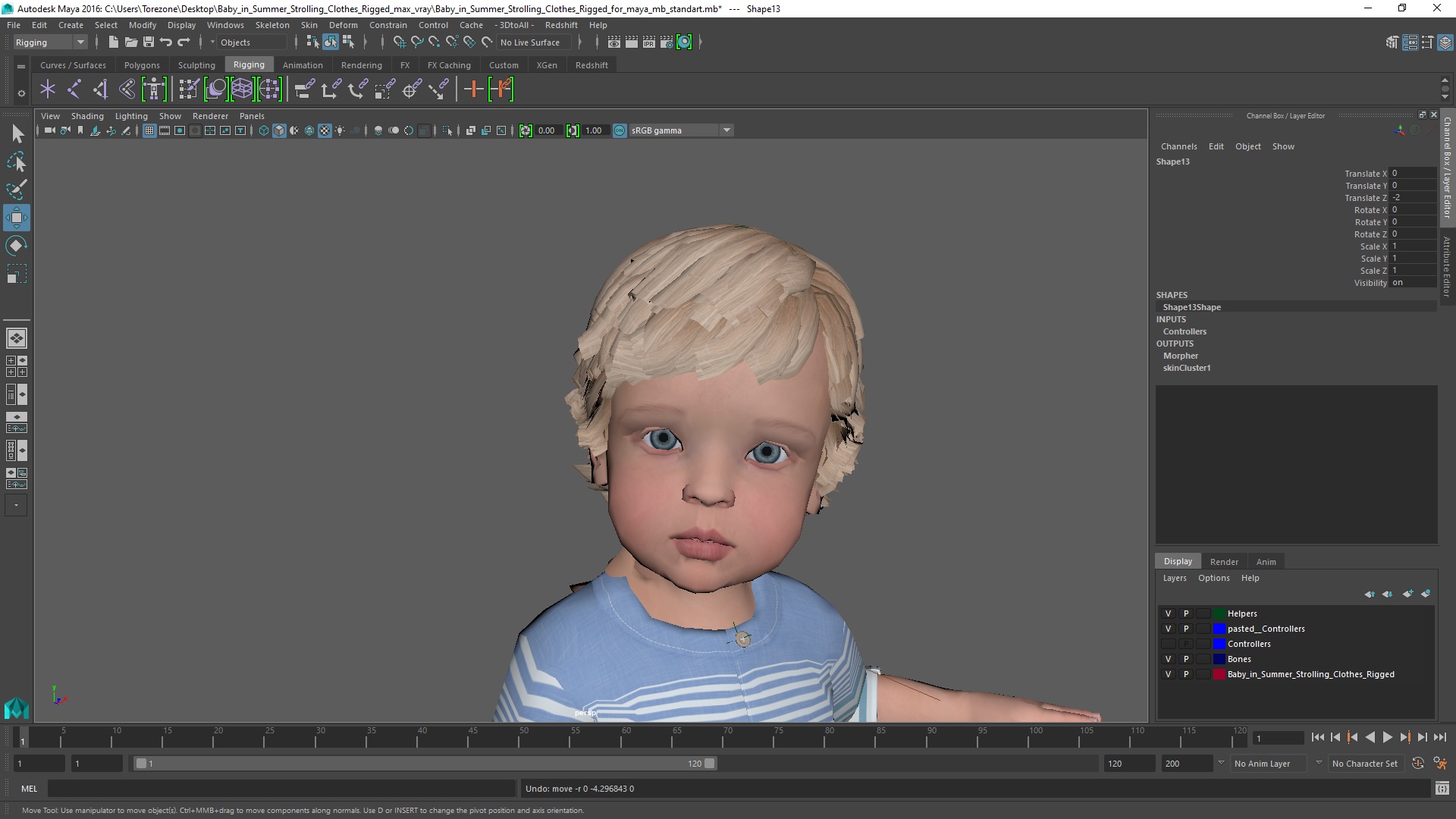Screen dimensions: 1456x819
Task: Open the sRGB gamma view transform dropdown
Action: coord(681,130)
